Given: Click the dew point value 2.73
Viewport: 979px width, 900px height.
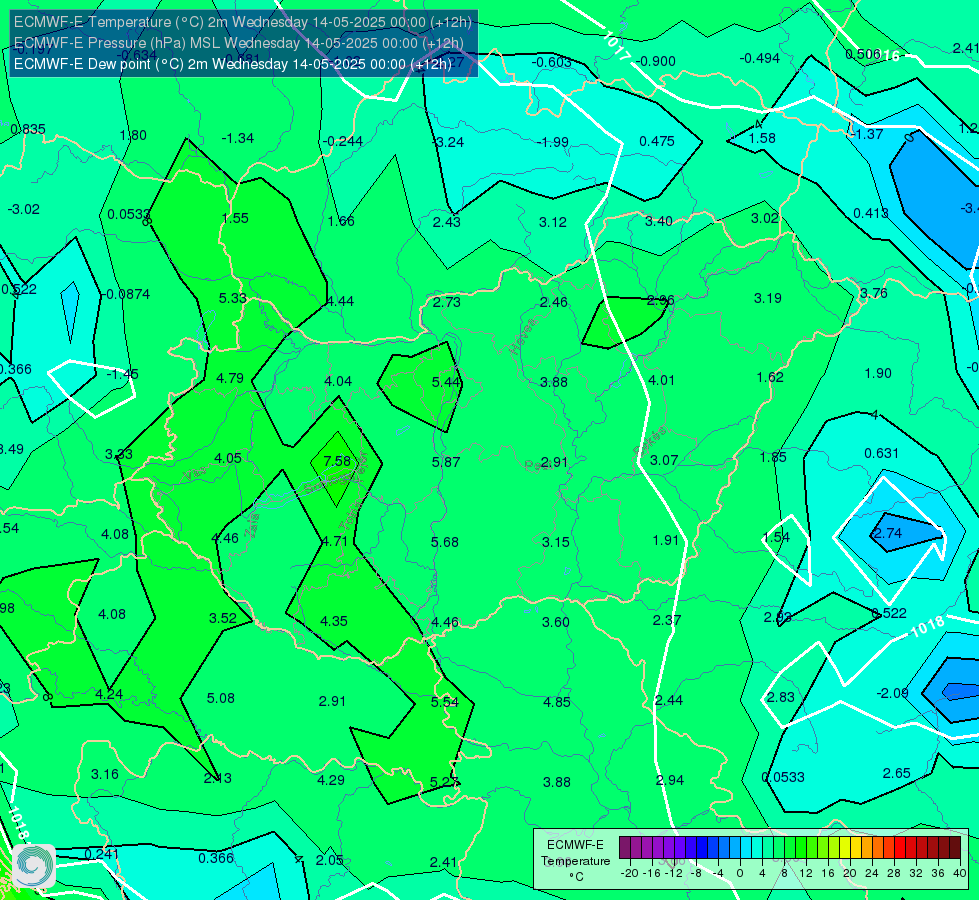Looking at the screenshot, I should point(447,302).
